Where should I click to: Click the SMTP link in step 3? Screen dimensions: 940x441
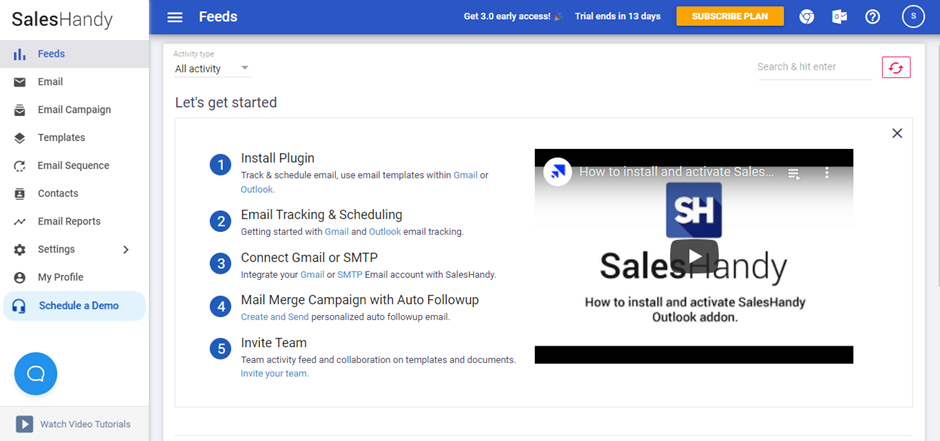(x=350, y=275)
